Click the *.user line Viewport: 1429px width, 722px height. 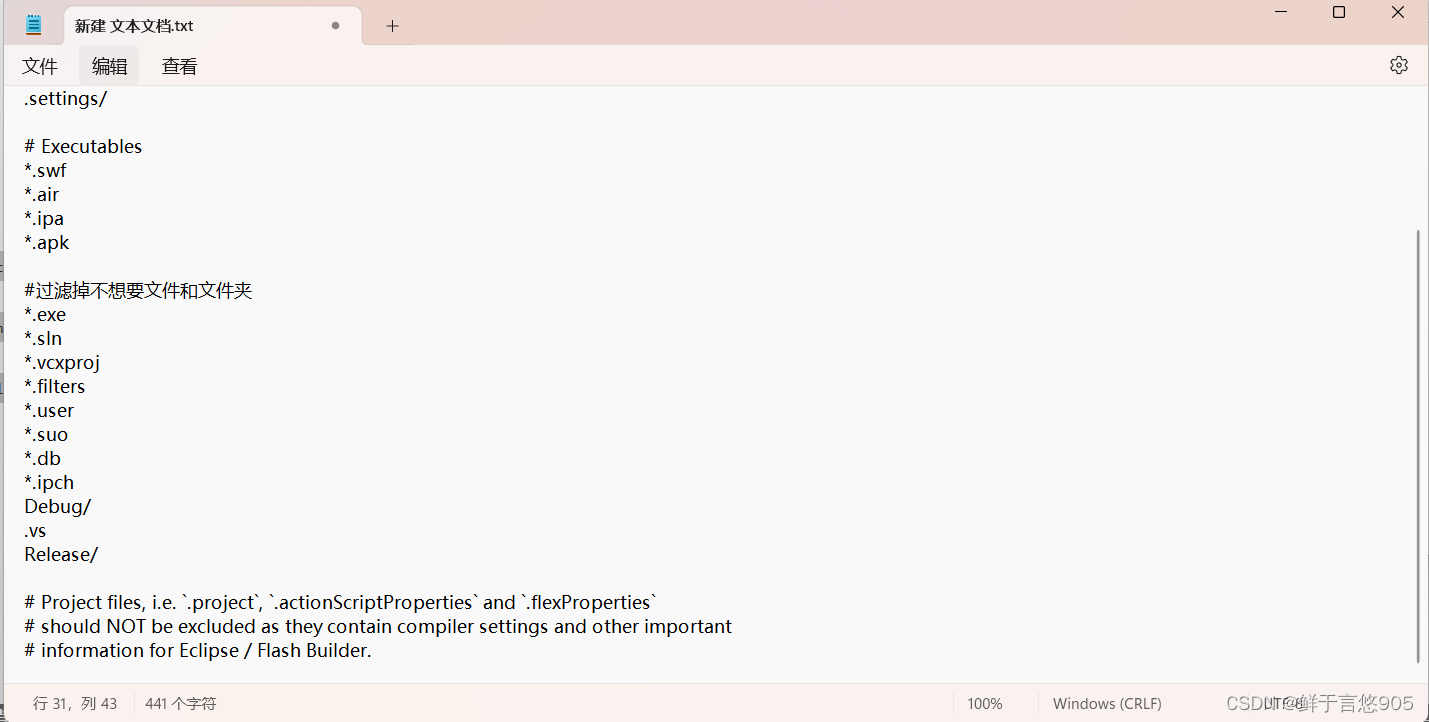(x=49, y=410)
